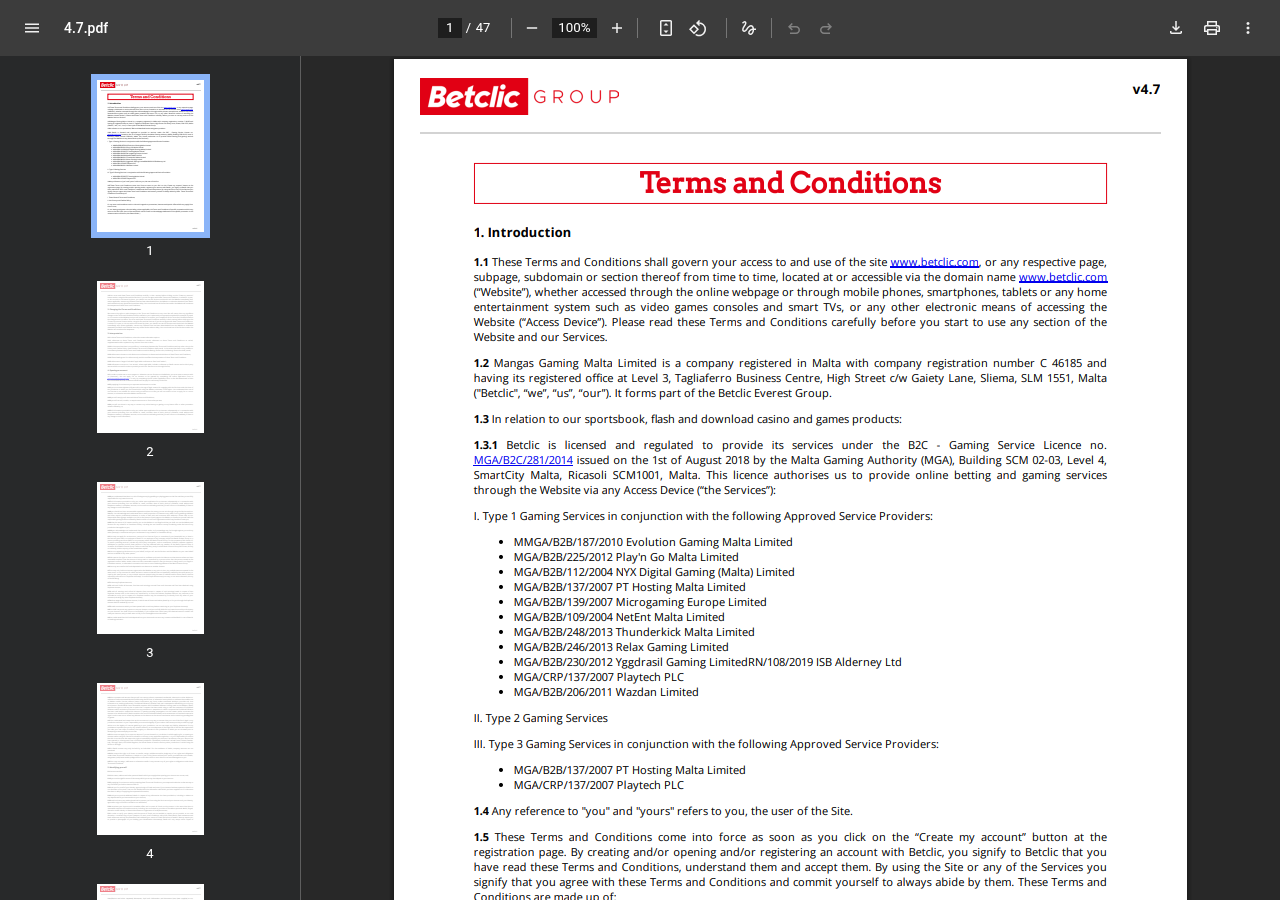Click the Terms and Conditions heading
Viewport: 1280px width, 900px height.
tap(790, 183)
